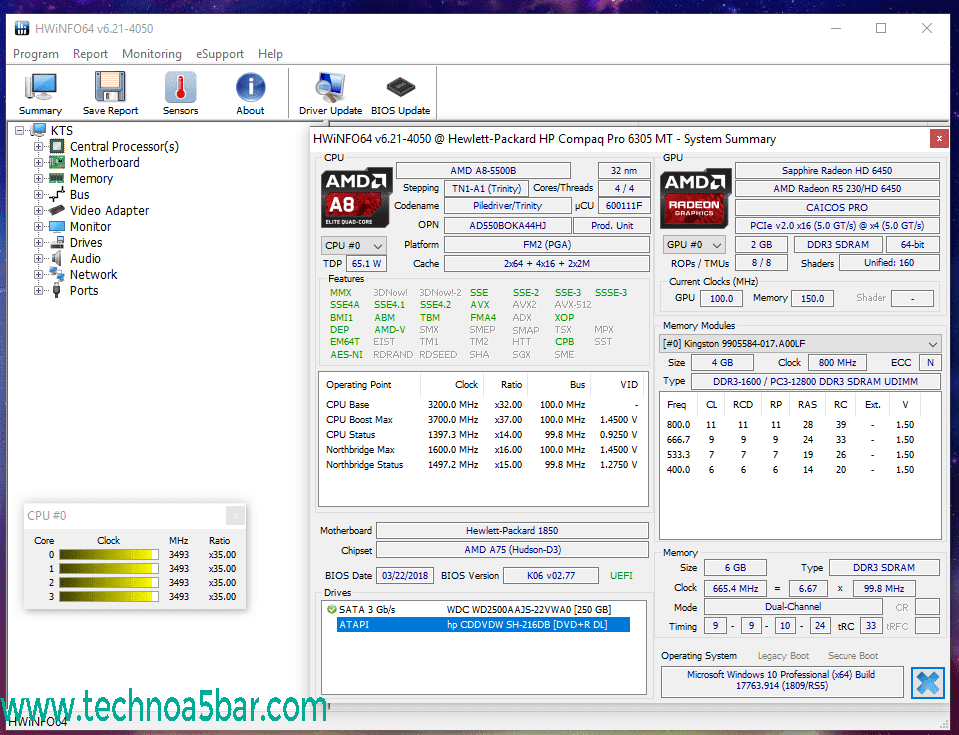959x735 pixels.
Task: Select the ATAPI hp CDDVDW drive row
Action: point(483,624)
